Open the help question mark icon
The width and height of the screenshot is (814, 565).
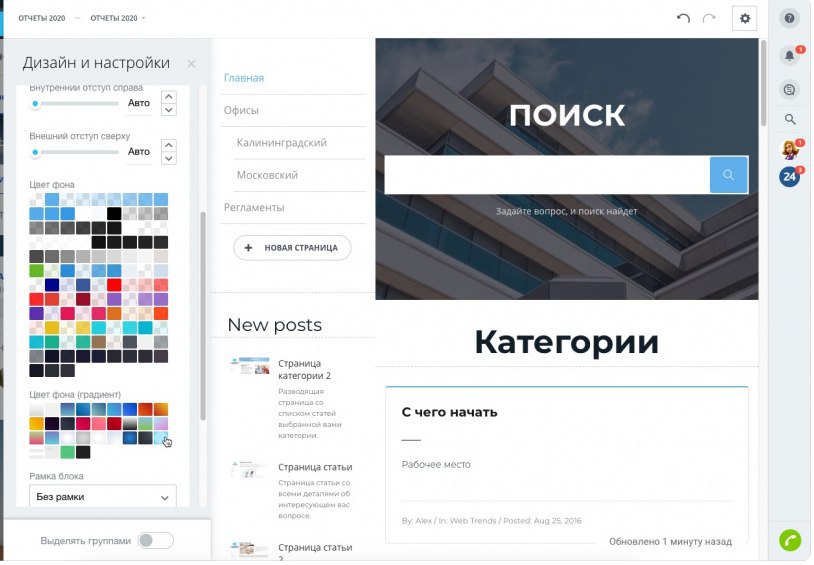pos(789,18)
